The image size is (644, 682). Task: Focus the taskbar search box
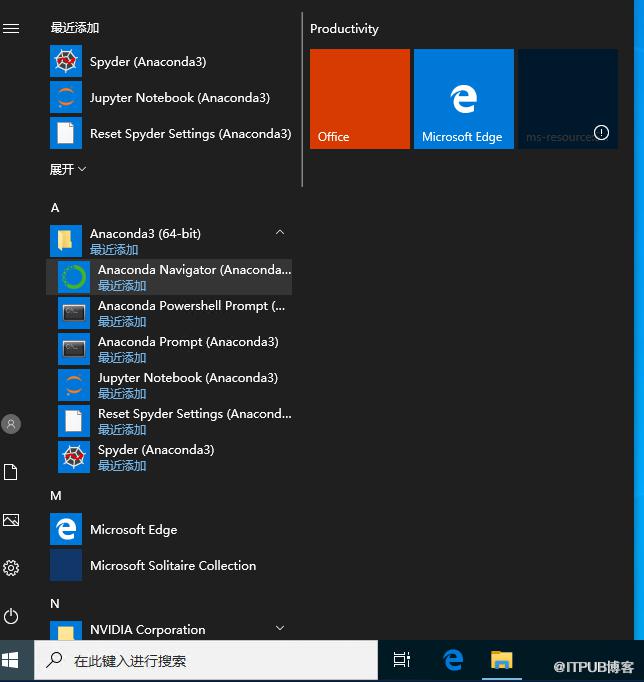[x=206, y=660]
